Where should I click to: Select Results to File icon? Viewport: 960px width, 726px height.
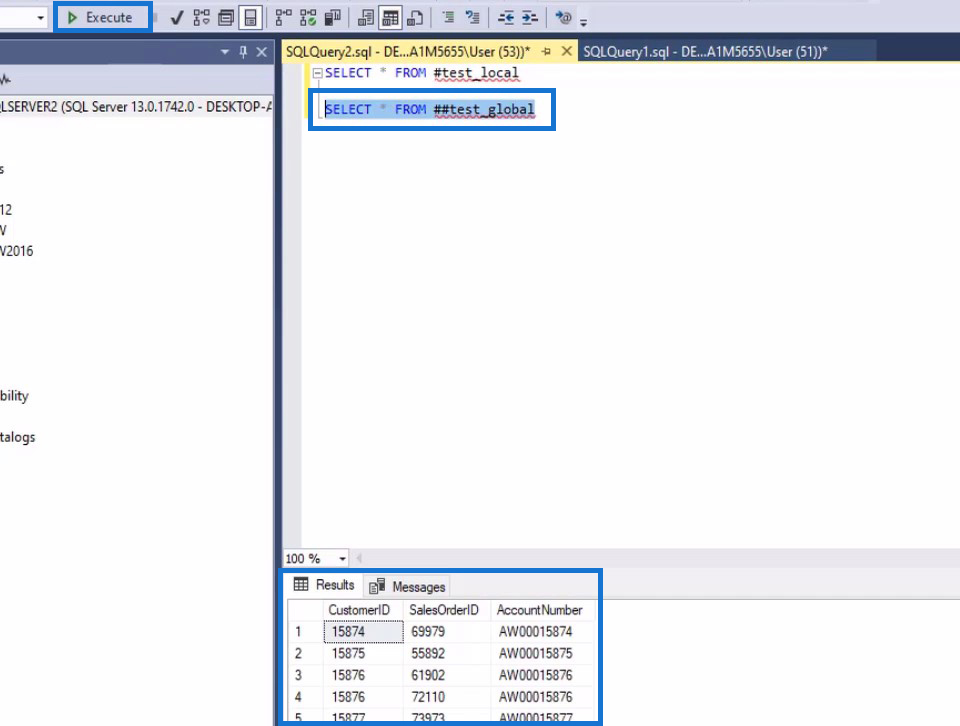click(x=415, y=18)
